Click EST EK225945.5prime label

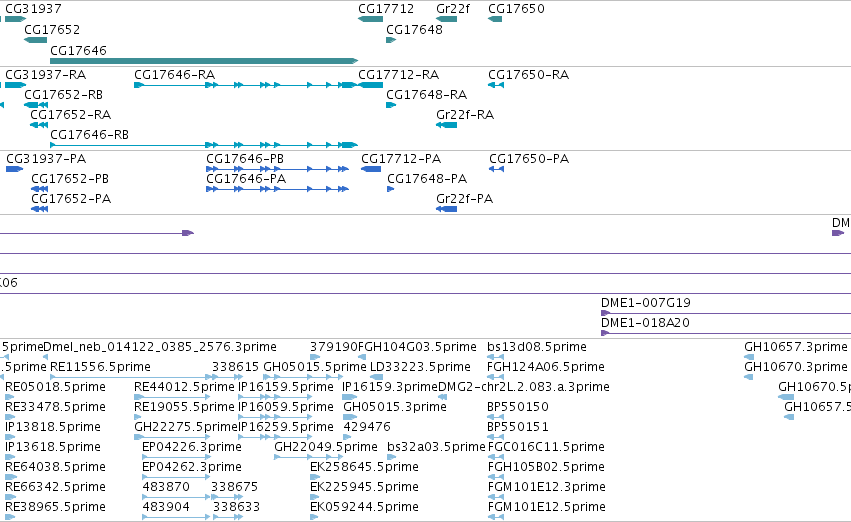click(364, 487)
